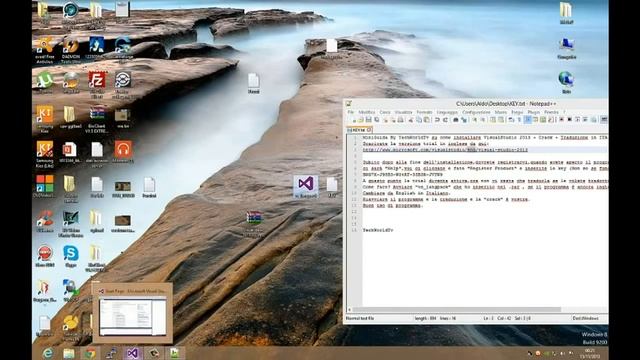Screen dimensions: 640x360
Task: Click the Visual Studio taskbar button
Action: (x=132, y=353)
